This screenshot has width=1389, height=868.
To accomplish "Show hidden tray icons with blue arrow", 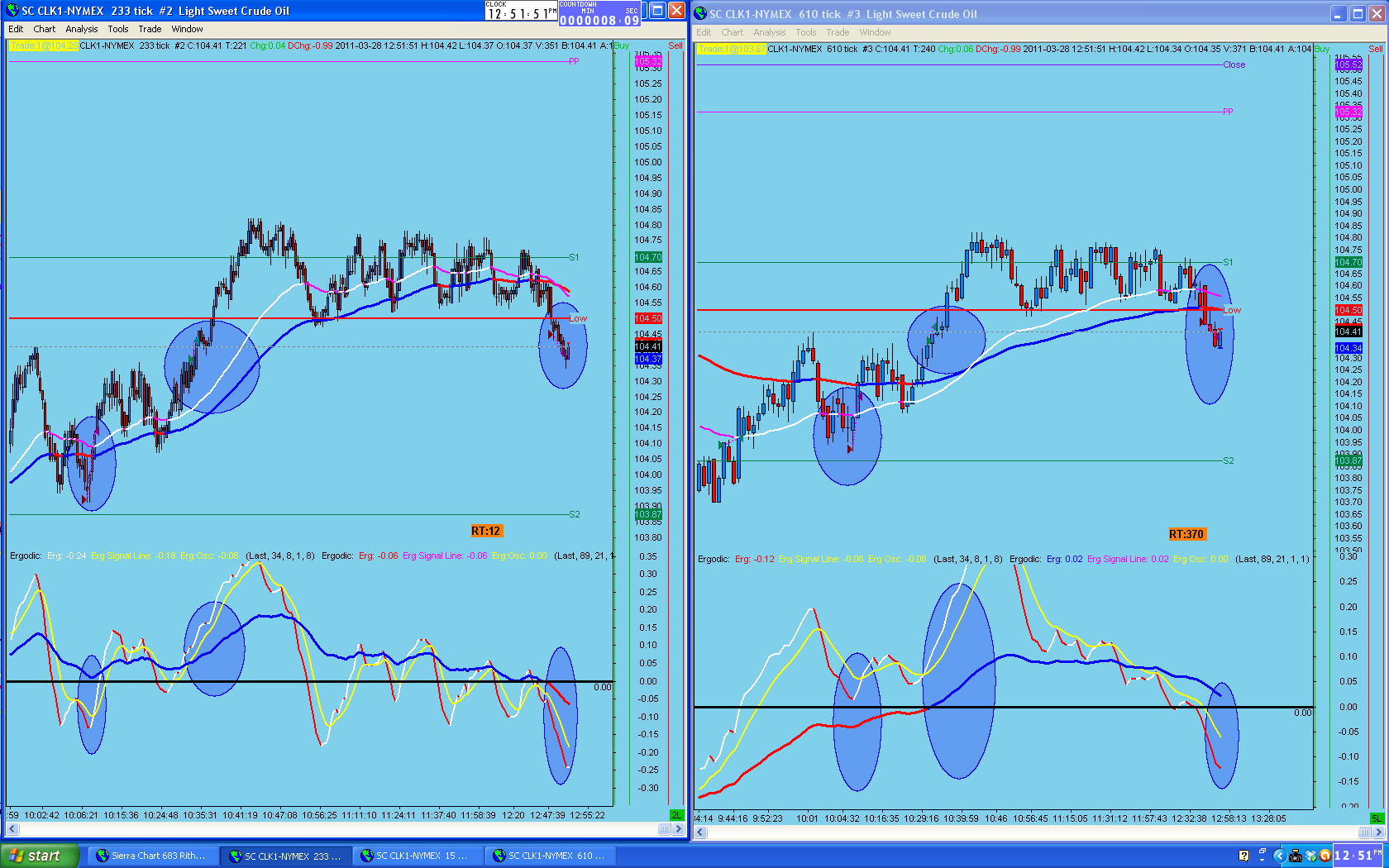I will (x=1279, y=856).
